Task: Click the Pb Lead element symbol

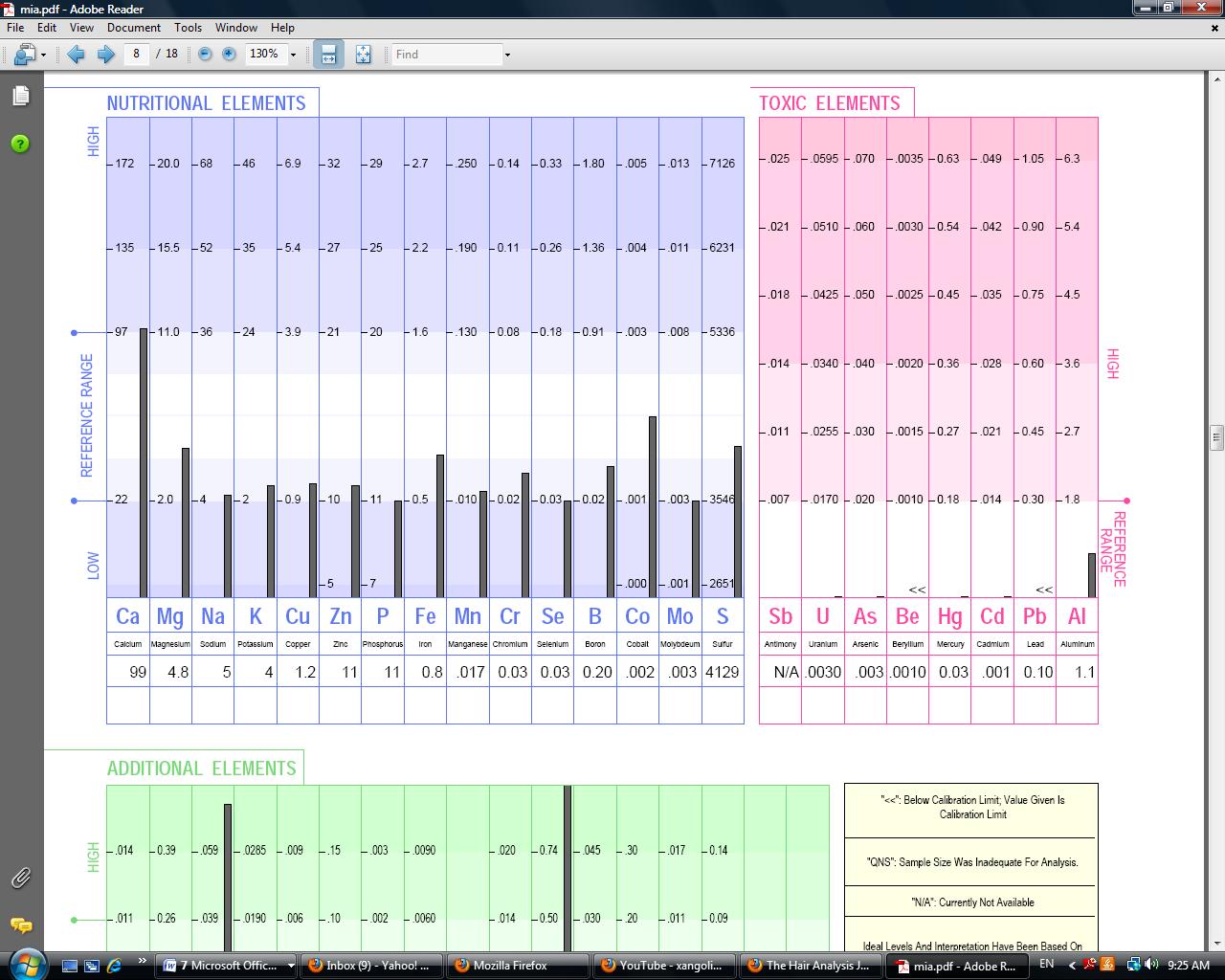Action: [x=1035, y=616]
